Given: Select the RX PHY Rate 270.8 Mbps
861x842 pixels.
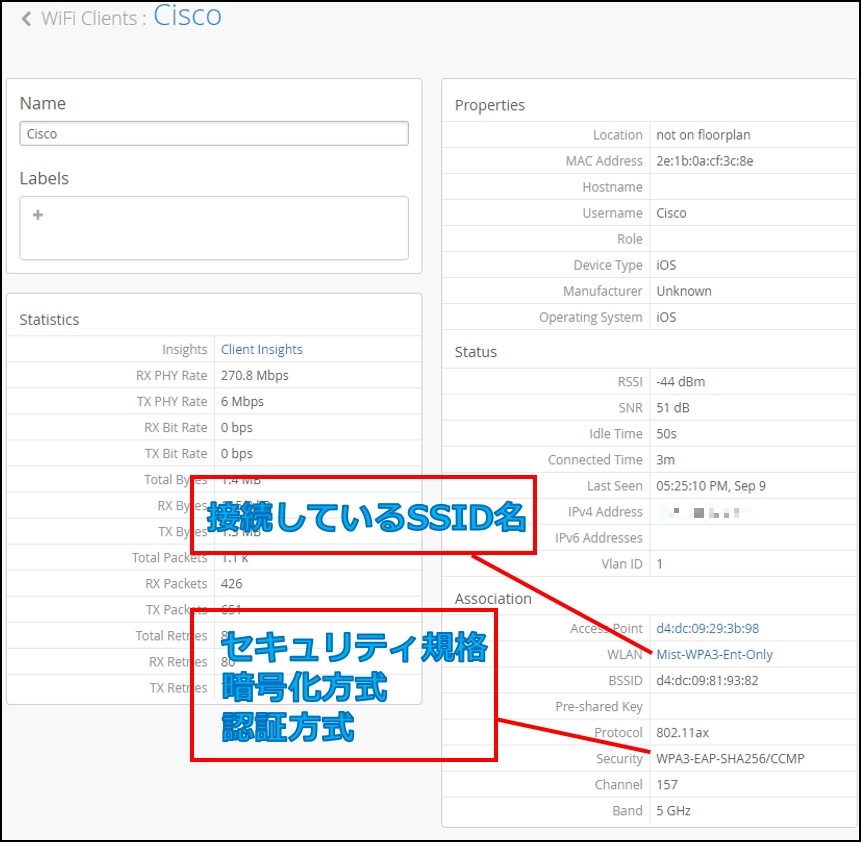Looking at the screenshot, I should (254, 376).
